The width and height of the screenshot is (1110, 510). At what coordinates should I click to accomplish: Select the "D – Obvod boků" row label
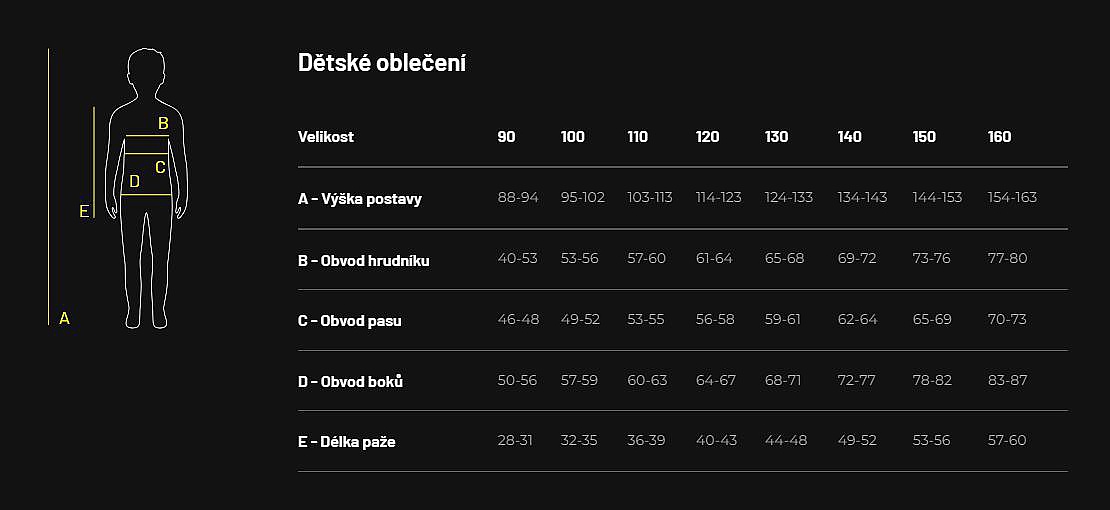(x=350, y=382)
